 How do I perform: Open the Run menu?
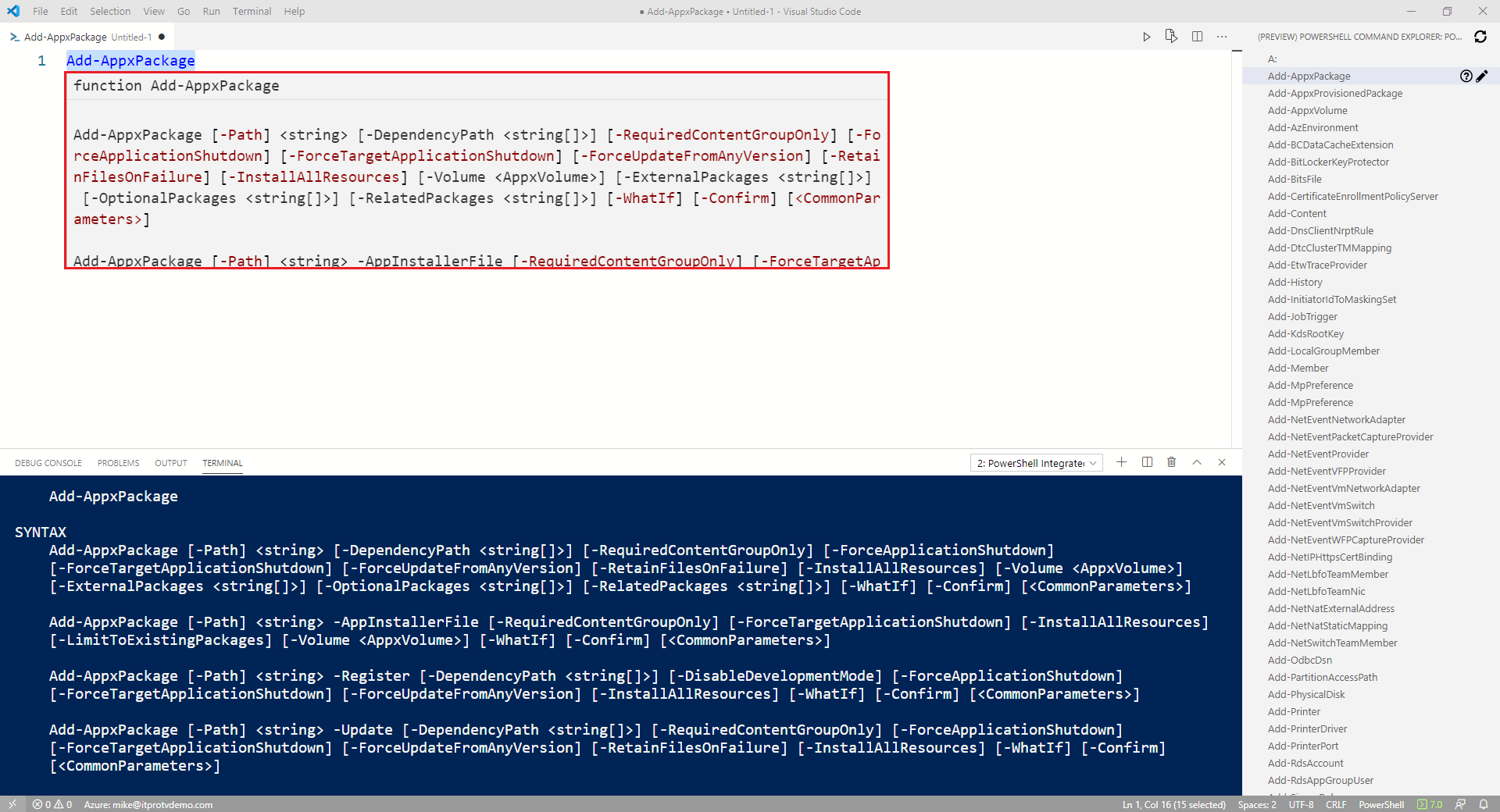click(211, 11)
